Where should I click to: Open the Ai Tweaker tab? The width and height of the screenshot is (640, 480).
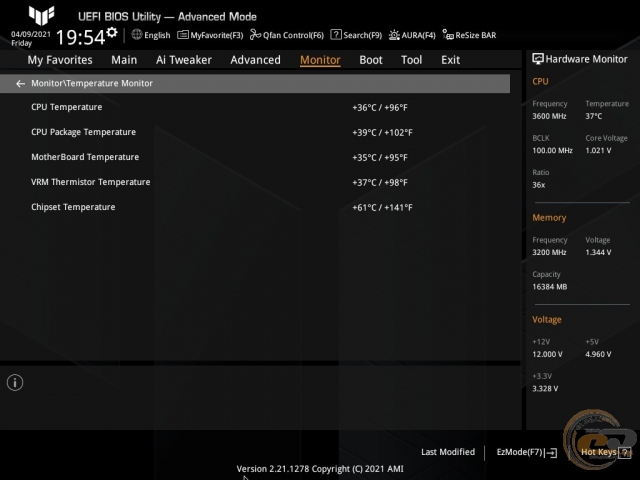pos(184,60)
